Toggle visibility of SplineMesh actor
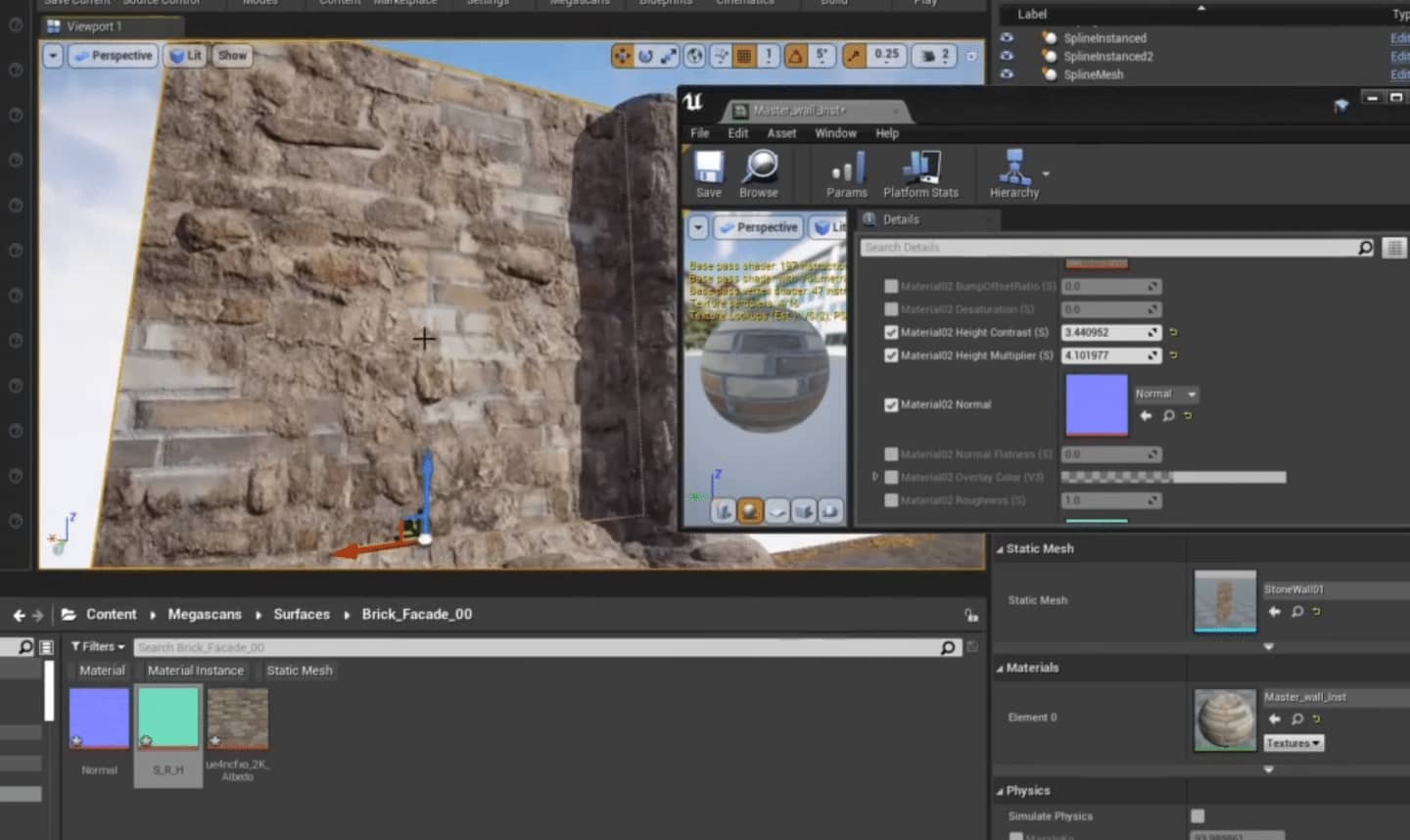The width and height of the screenshot is (1410, 840). point(1007,73)
